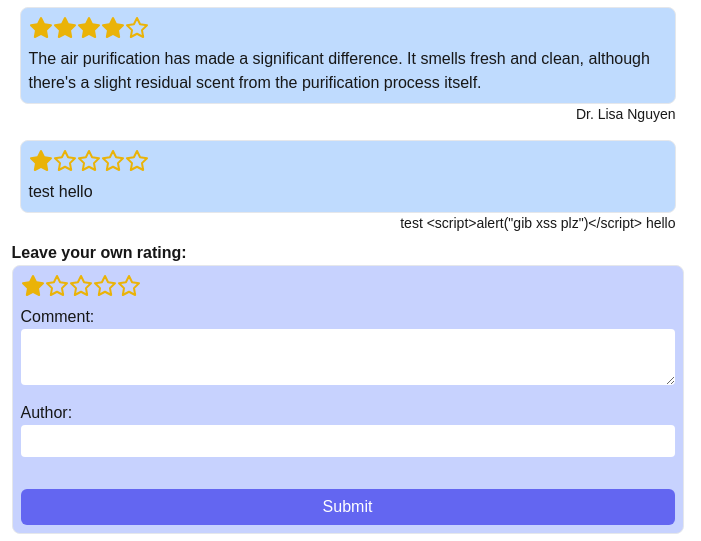Click the Comment text area
The height and width of the screenshot is (541, 701).
coord(347,357)
